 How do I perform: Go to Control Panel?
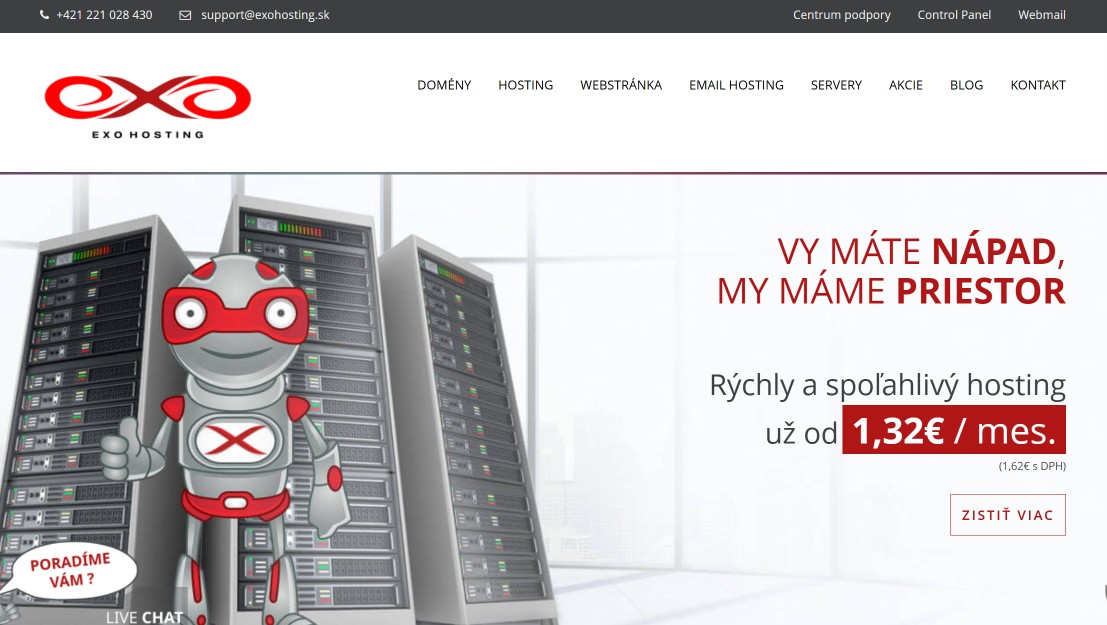pyautogui.click(x=954, y=15)
